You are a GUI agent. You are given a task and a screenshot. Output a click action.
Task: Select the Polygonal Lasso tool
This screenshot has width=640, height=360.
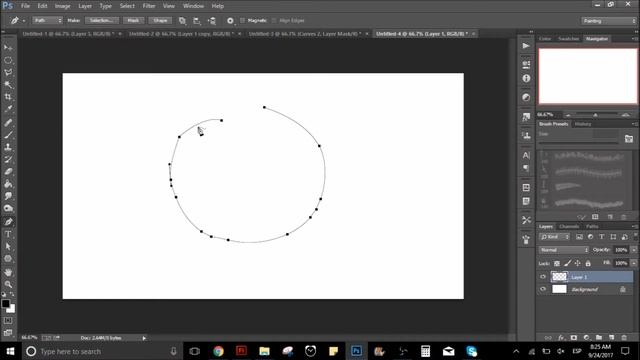8,72
